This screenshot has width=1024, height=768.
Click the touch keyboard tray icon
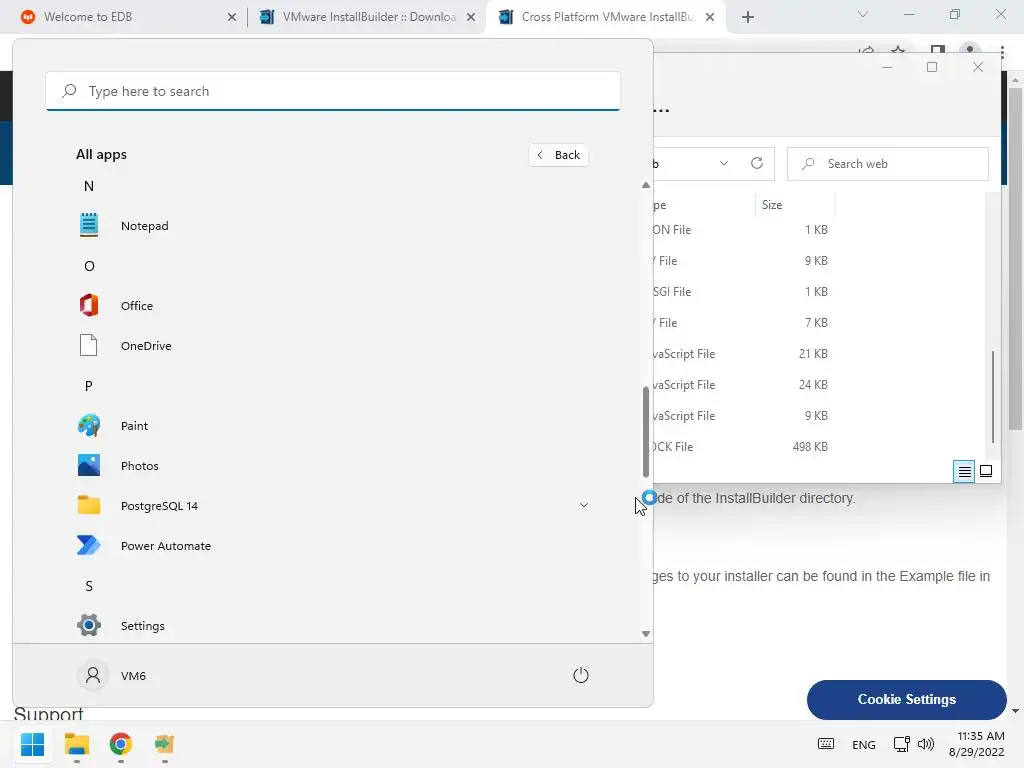pyautogui.click(x=825, y=744)
